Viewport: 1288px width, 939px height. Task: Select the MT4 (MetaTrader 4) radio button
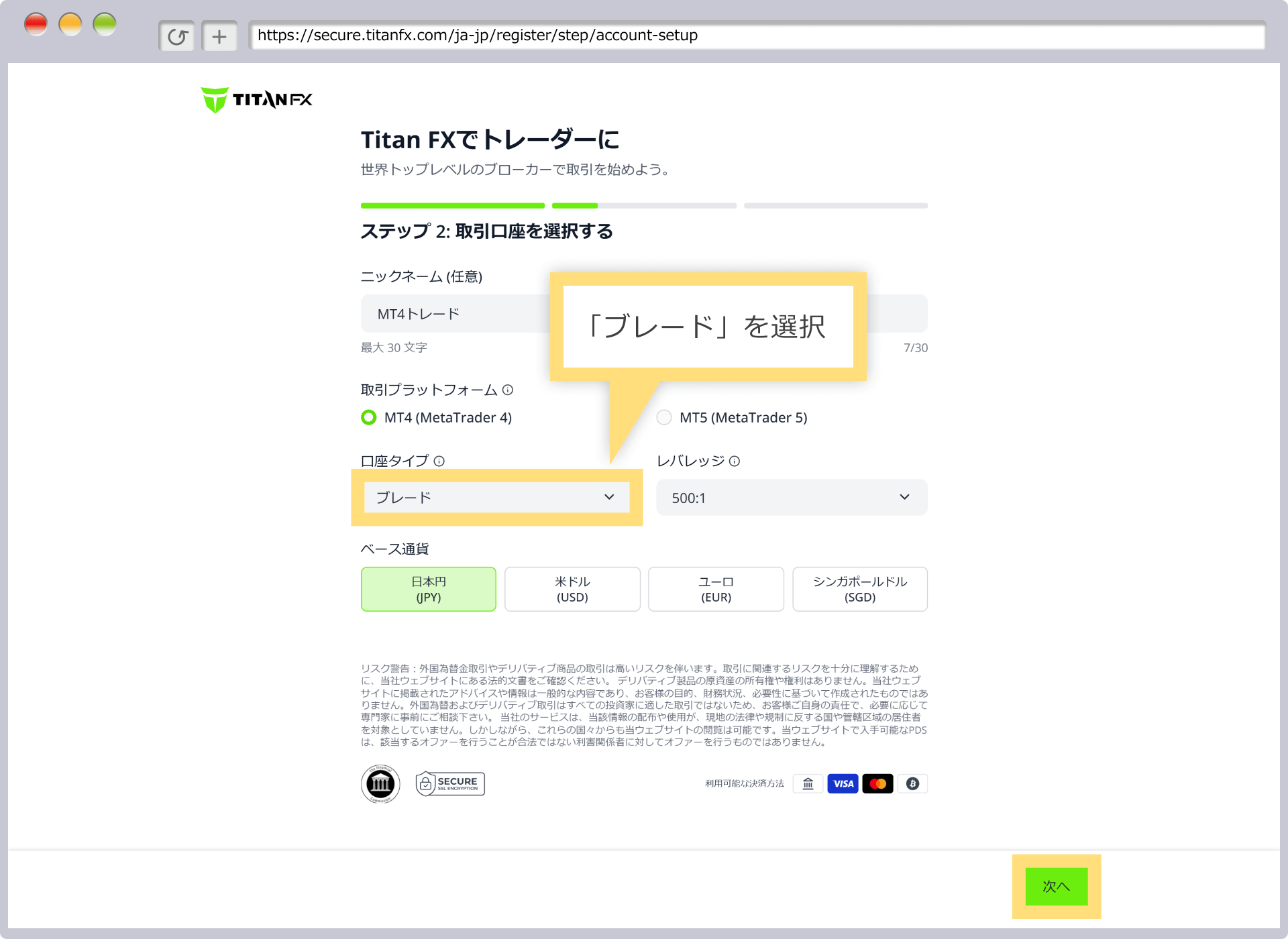[368, 417]
